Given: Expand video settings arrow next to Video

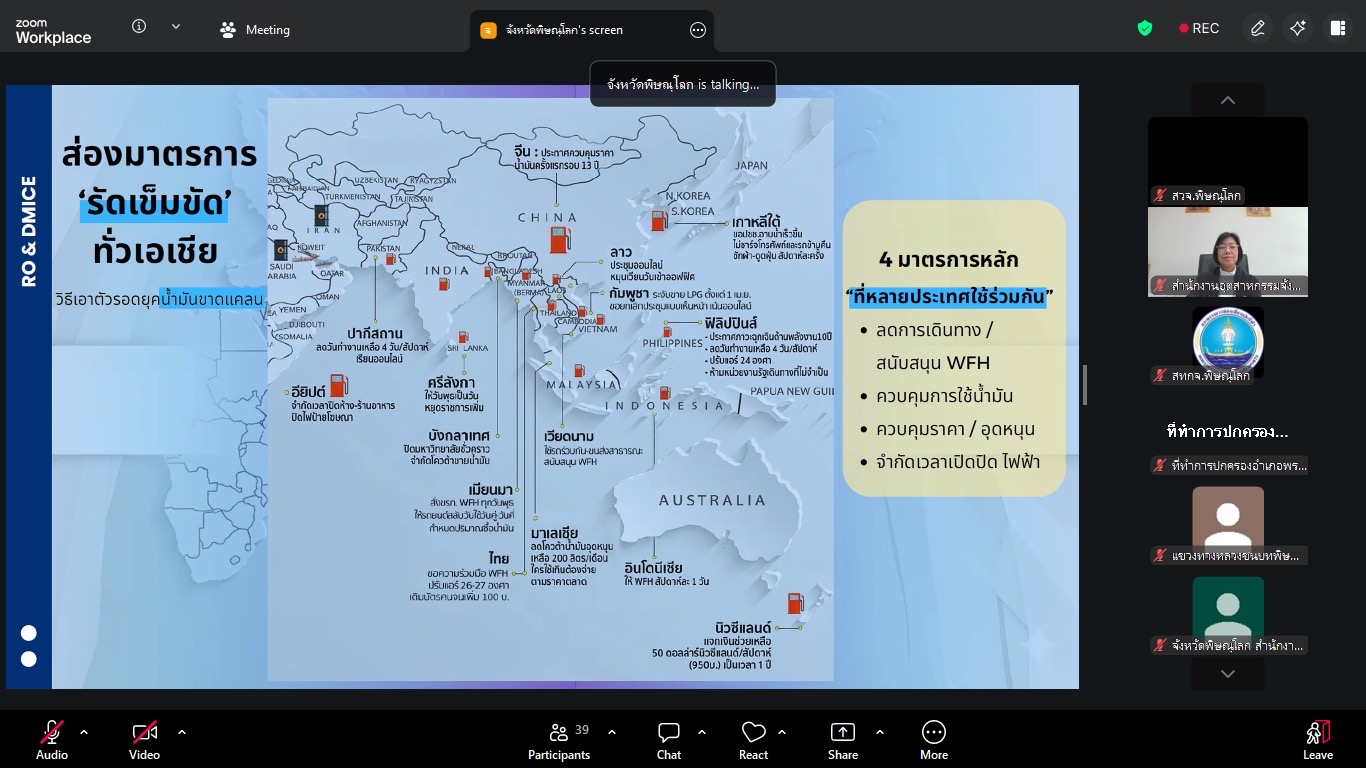Looking at the screenshot, I should (182, 732).
